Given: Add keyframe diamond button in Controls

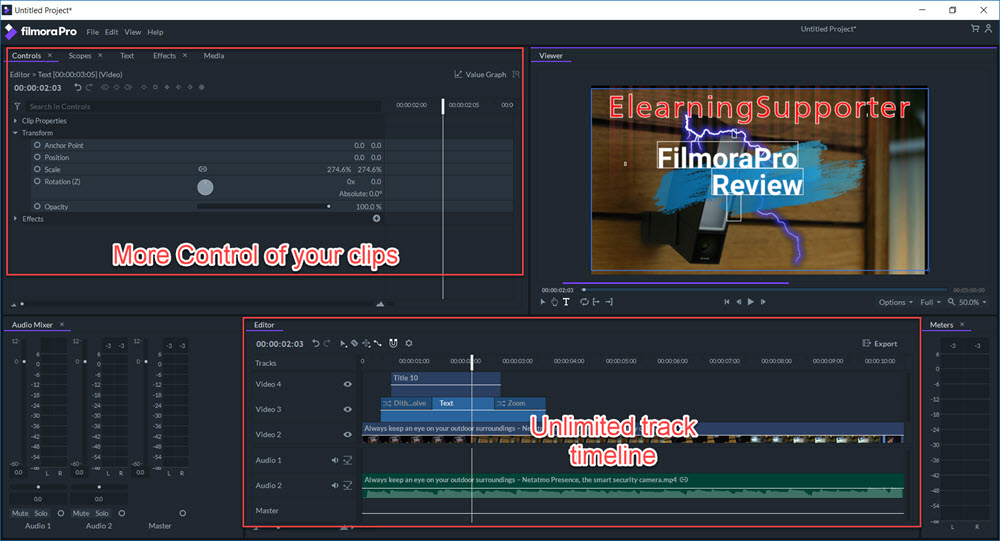Looking at the screenshot, I should click(117, 87).
